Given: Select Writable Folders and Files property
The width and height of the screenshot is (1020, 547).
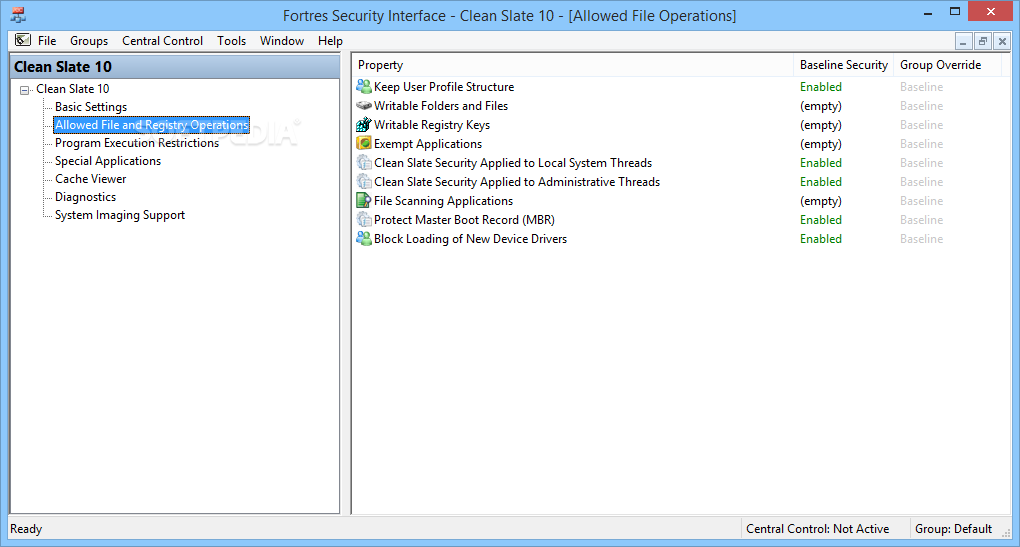Looking at the screenshot, I should click(441, 105).
